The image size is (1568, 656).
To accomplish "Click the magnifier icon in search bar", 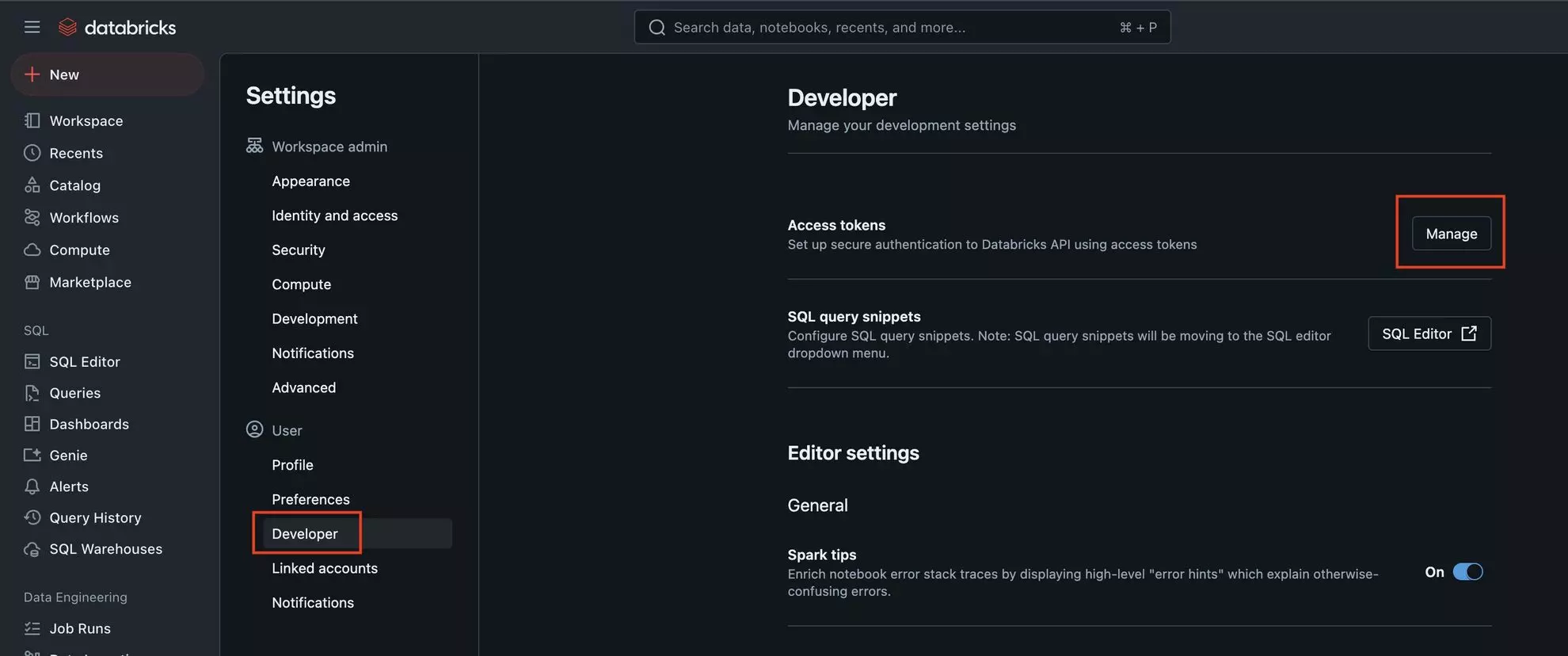I will (657, 28).
